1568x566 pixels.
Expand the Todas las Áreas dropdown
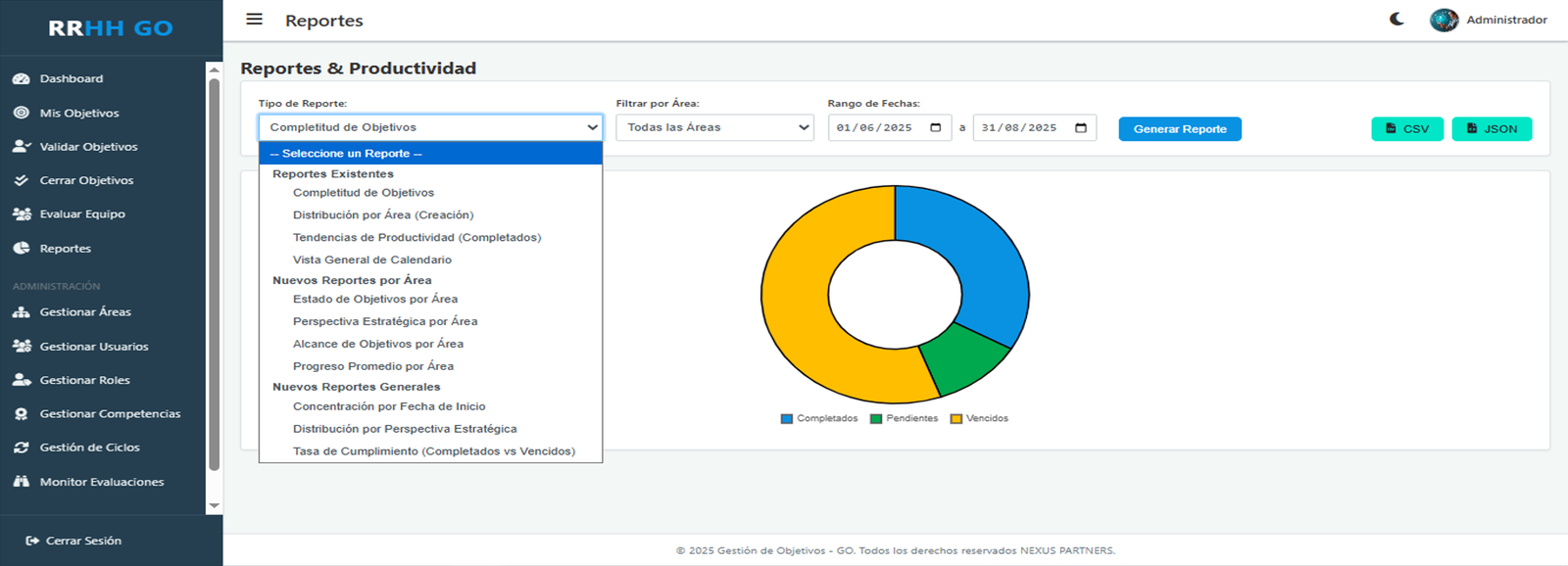pos(714,128)
